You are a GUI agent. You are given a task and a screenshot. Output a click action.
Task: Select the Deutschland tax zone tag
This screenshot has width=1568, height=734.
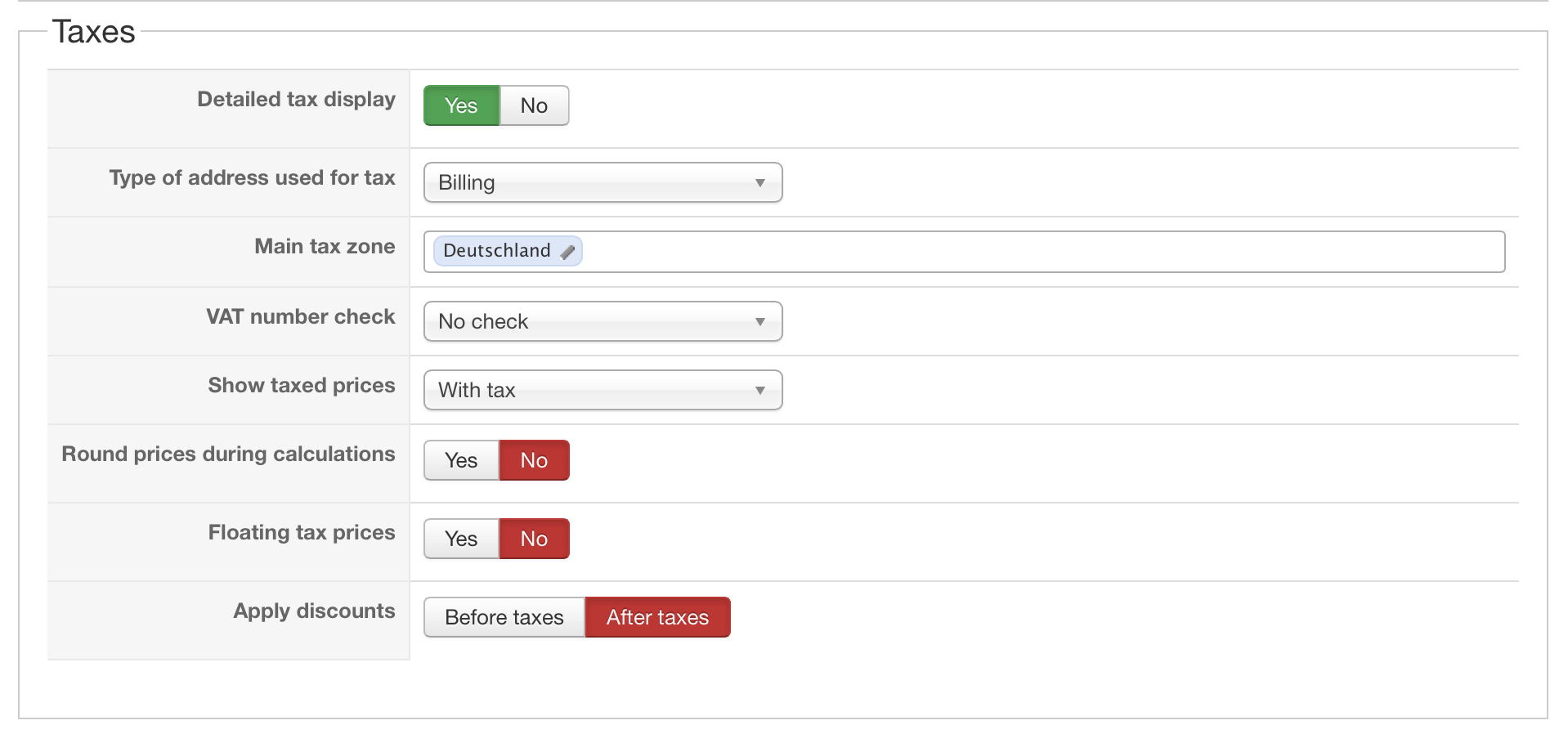[x=496, y=251]
